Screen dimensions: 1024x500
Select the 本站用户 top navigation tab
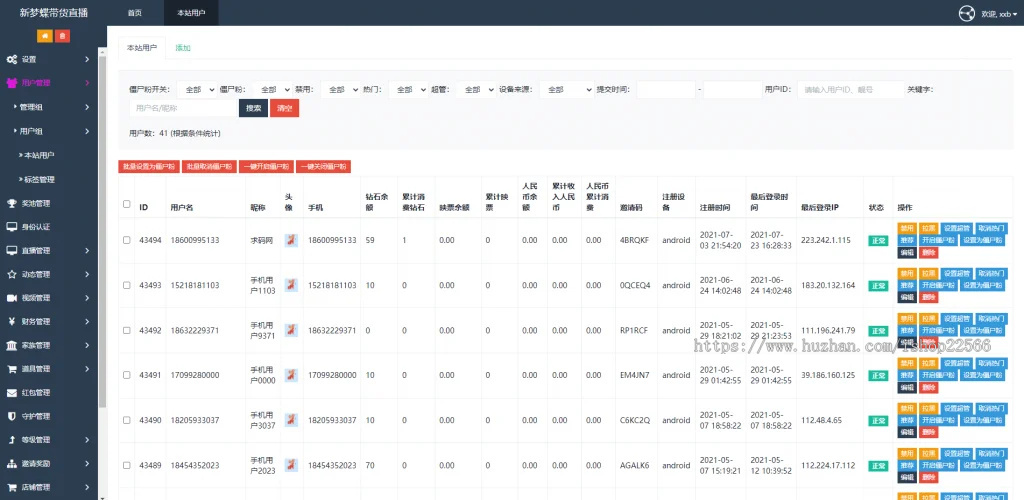point(191,13)
